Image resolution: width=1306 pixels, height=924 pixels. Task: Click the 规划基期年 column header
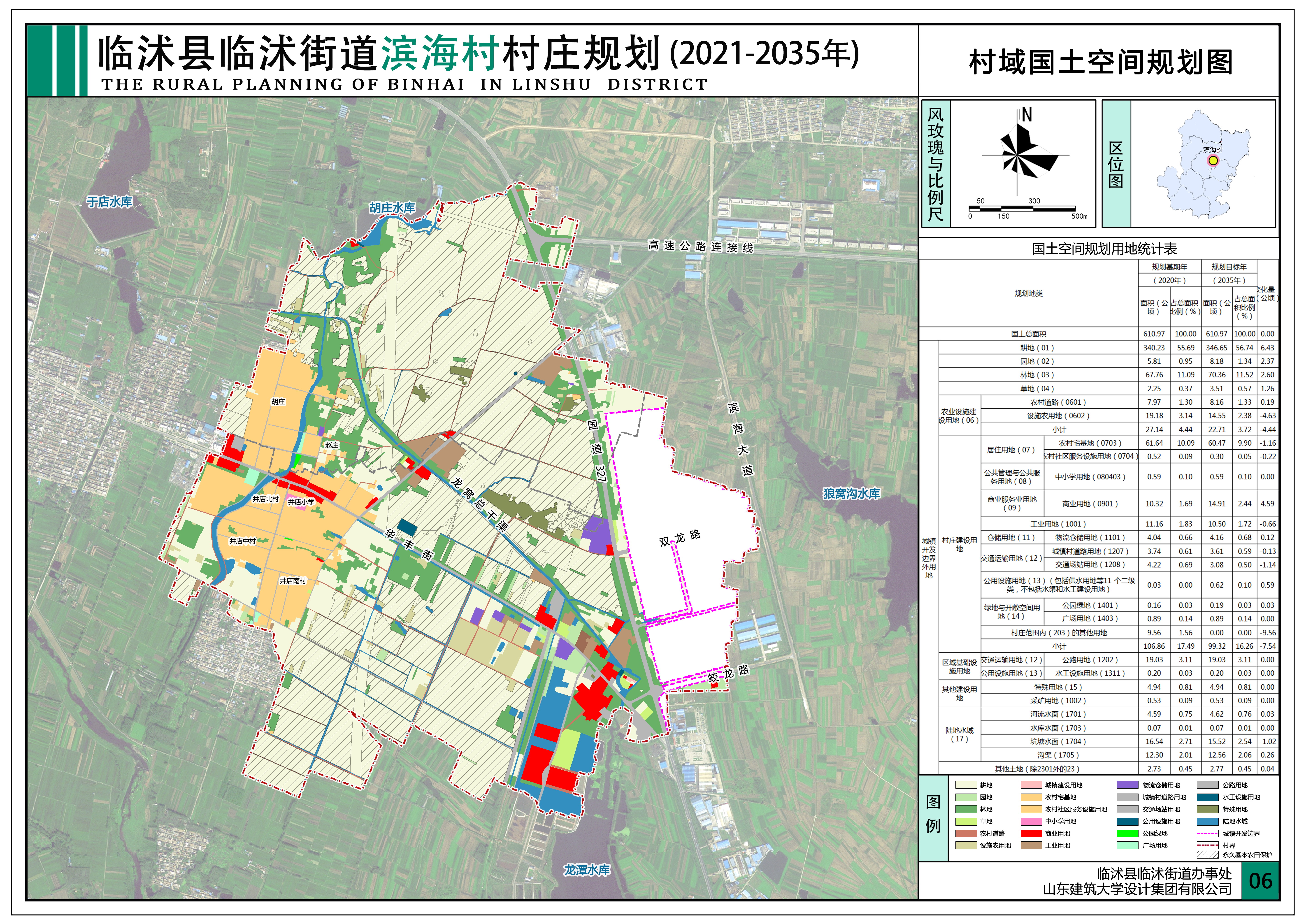pos(1169,267)
